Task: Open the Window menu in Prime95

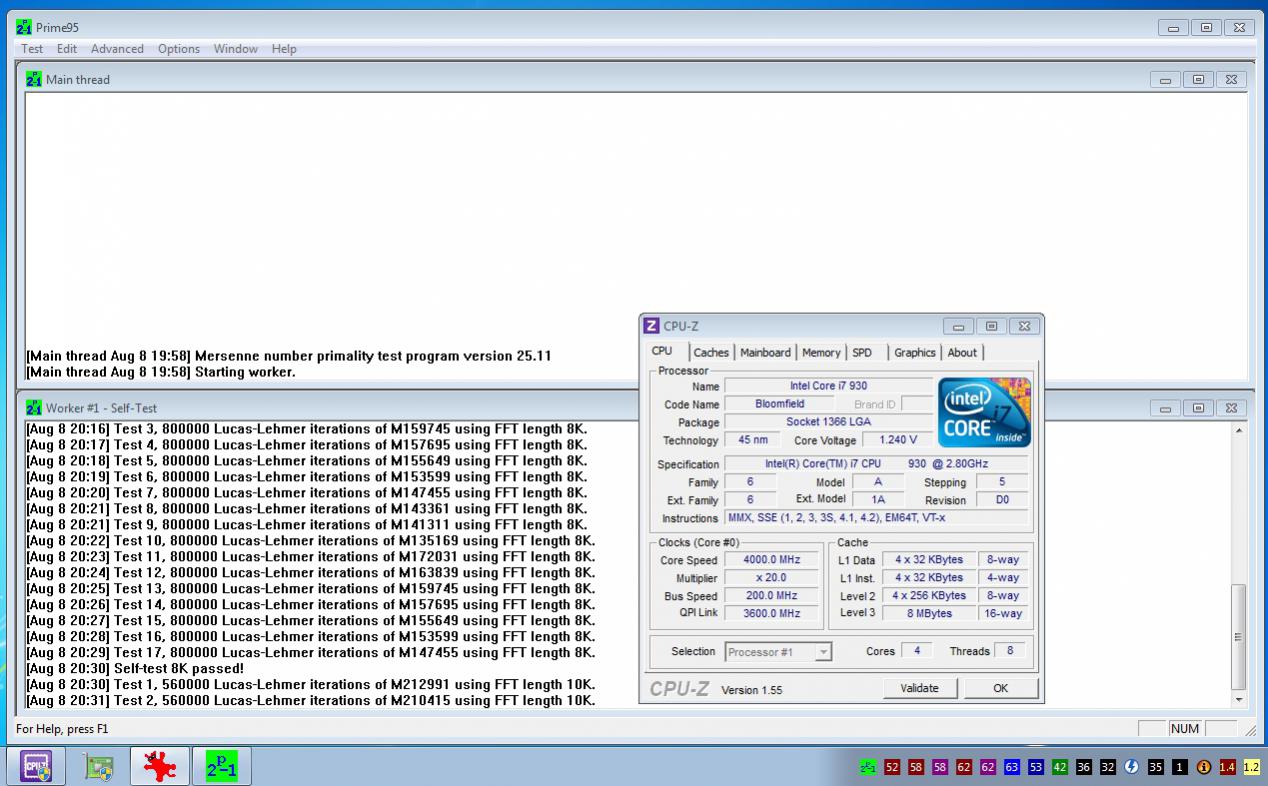Action: pos(235,48)
